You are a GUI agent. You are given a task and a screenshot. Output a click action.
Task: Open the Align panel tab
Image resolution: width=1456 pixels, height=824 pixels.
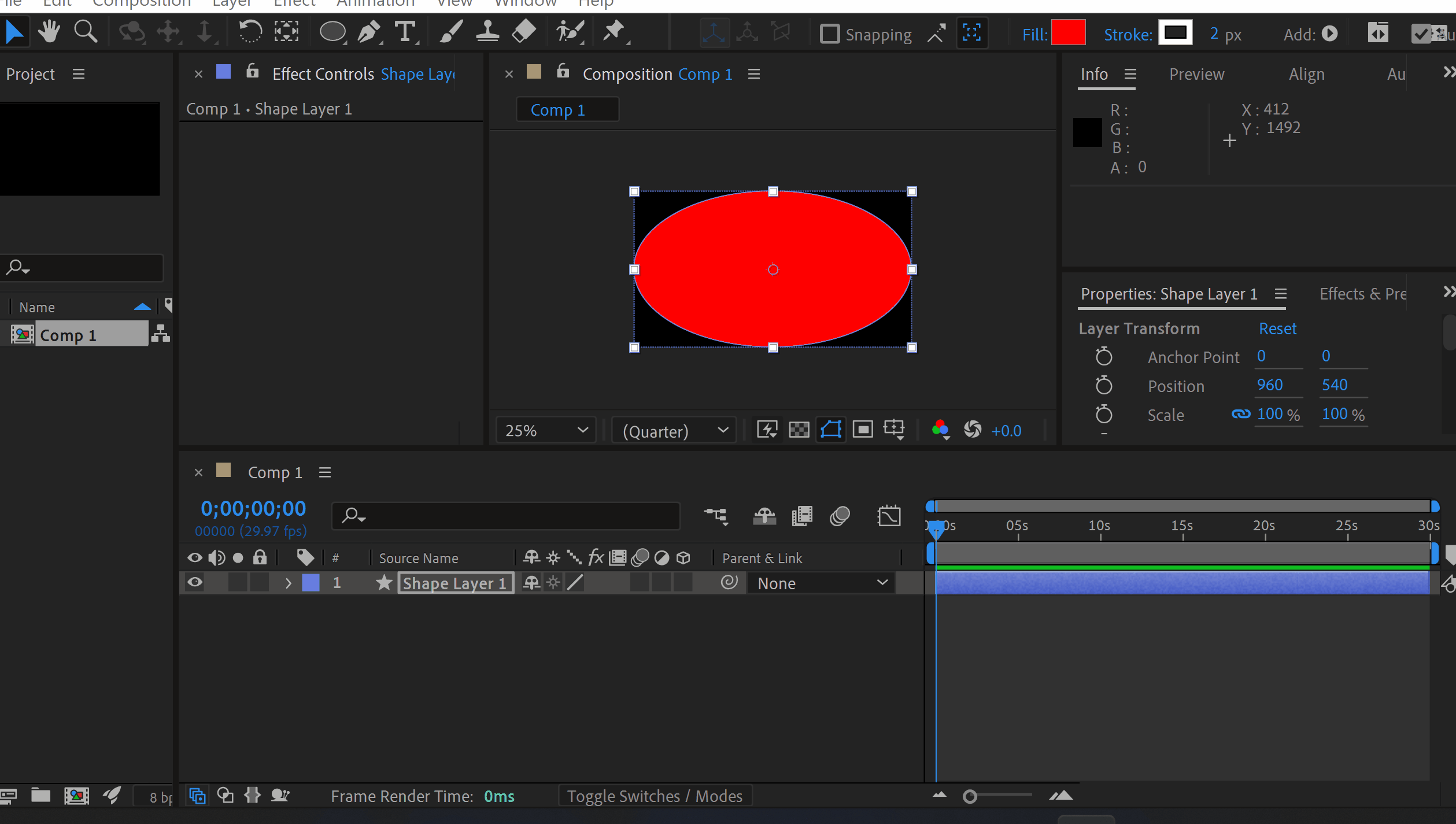(1306, 74)
